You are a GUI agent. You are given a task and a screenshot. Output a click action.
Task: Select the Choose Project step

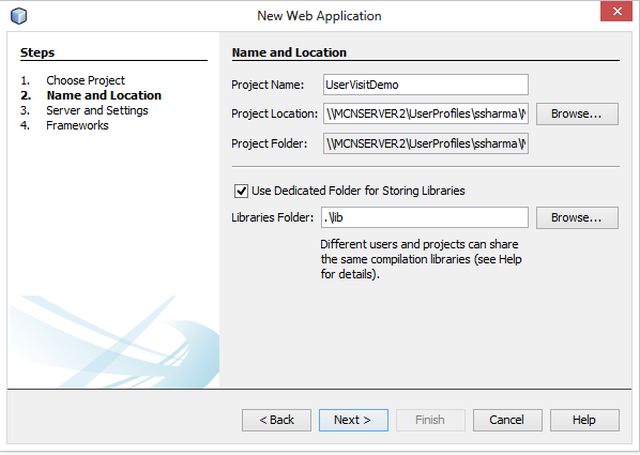pyautogui.click(x=85, y=80)
